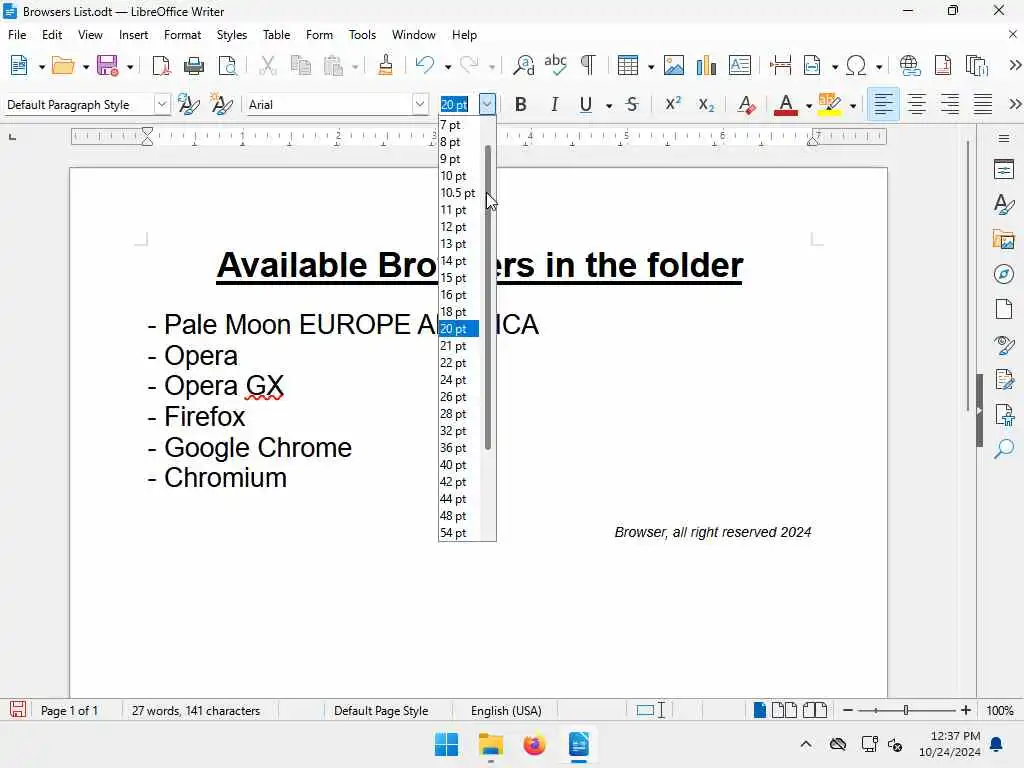Switch to book view layout
The height and width of the screenshot is (768, 1024).
(x=814, y=710)
